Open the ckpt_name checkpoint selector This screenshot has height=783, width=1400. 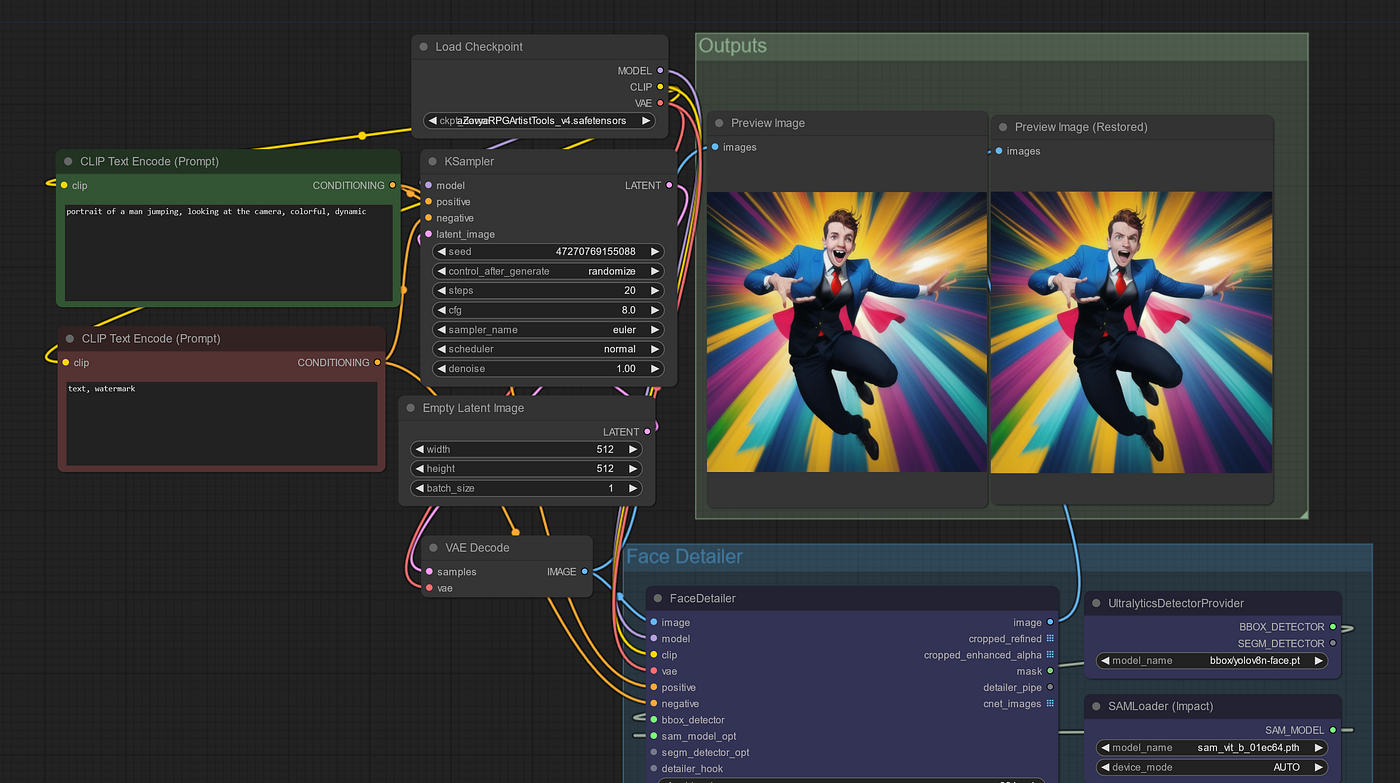[x=540, y=121]
